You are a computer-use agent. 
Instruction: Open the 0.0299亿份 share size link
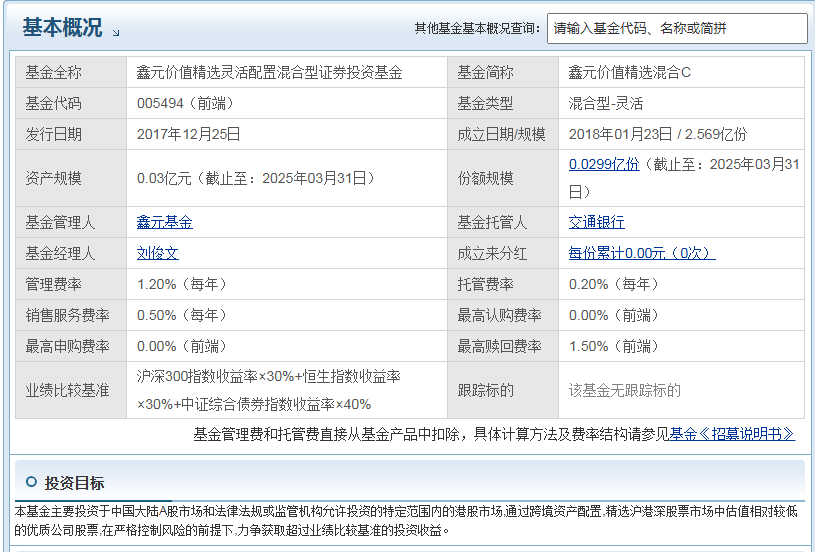click(x=604, y=165)
